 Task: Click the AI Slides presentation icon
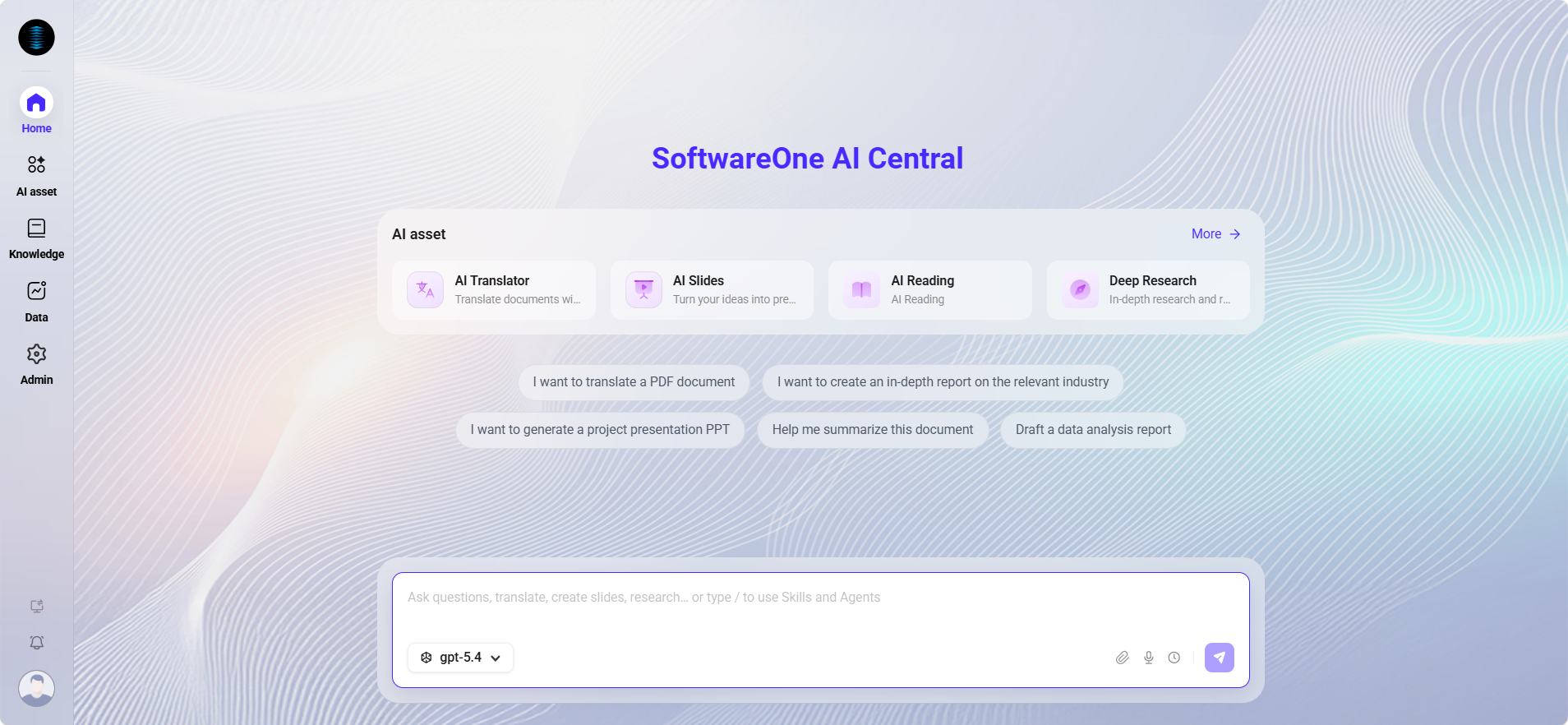tap(643, 290)
